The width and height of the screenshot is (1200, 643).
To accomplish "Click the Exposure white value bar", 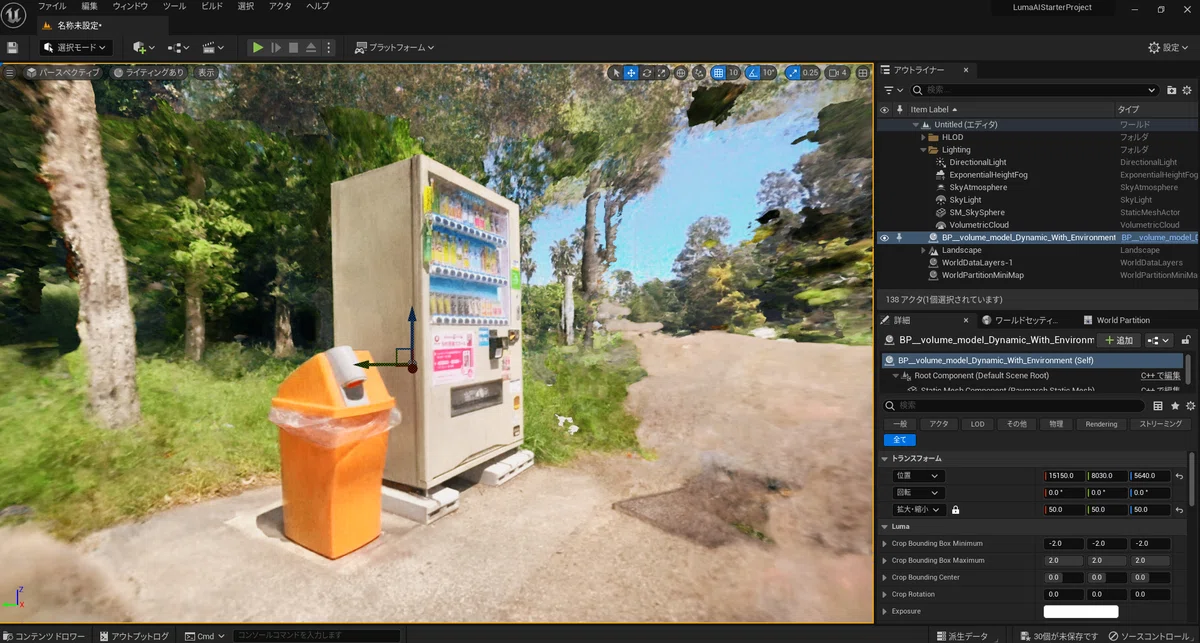I will point(1081,611).
